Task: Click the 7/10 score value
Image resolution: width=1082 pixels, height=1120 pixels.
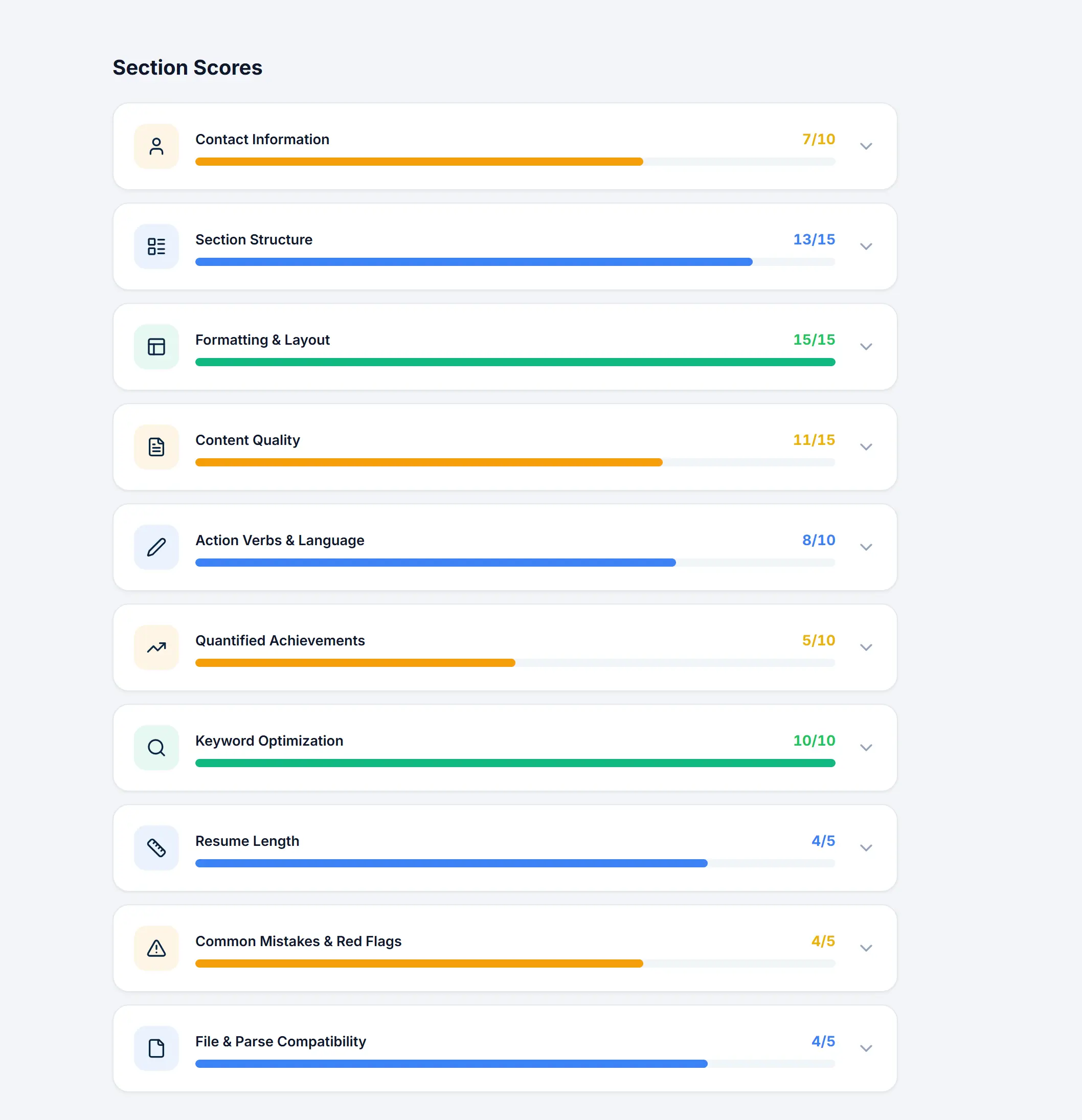Action: [819, 140]
